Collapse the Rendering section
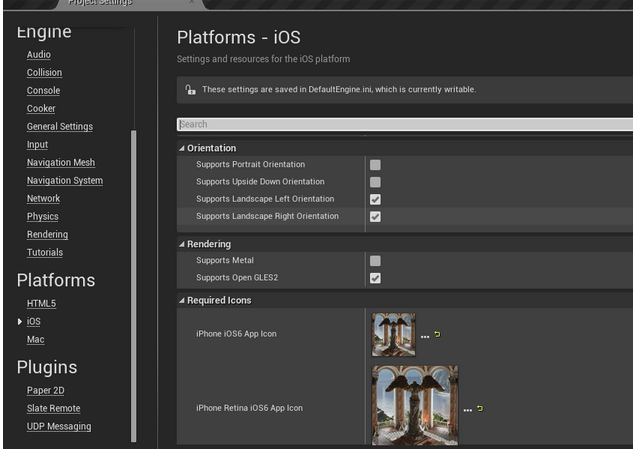The height and width of the screenshot is (450, 635). point(182,244)
